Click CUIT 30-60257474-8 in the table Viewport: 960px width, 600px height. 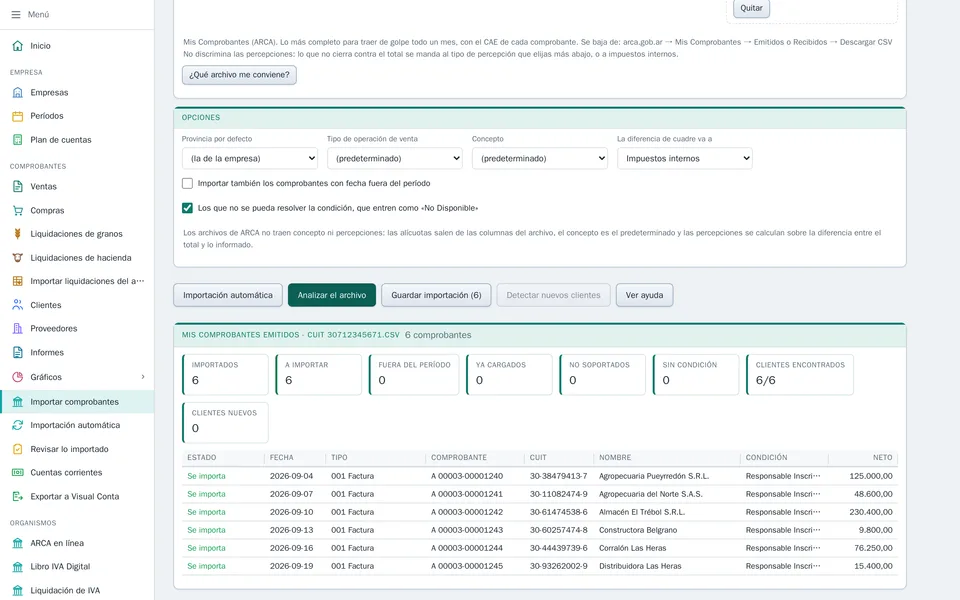point(558,530)
